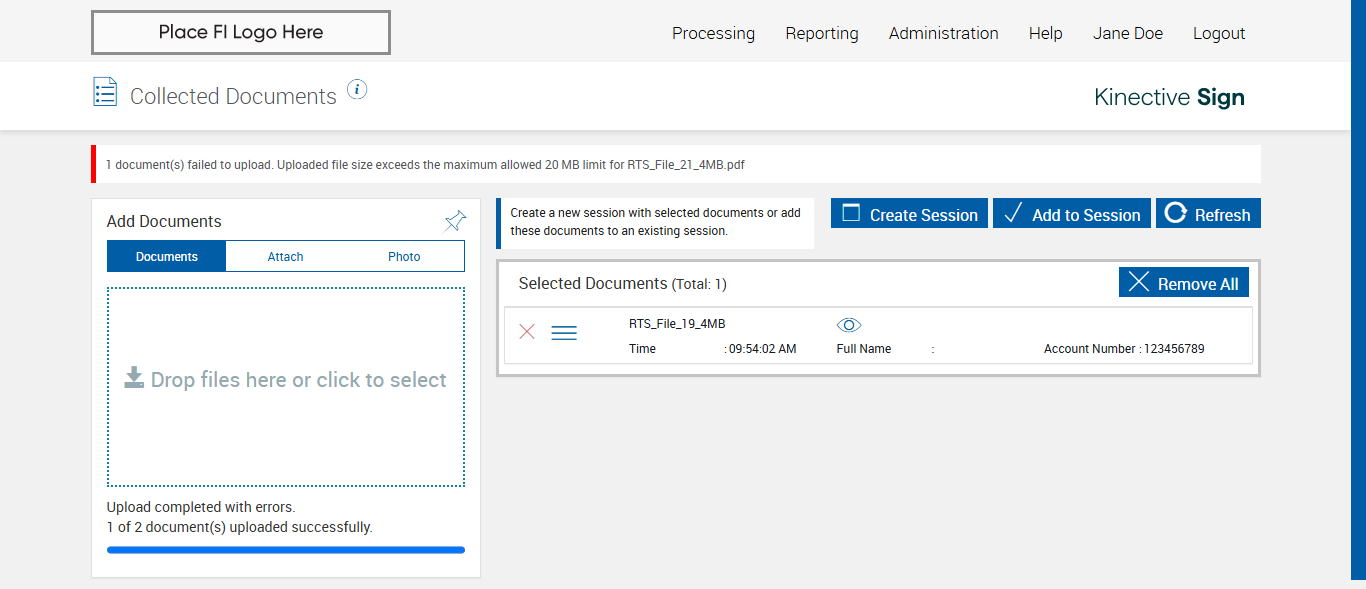Remove RTS_File_19_4MB with the X icon
1366x589 pixels.
[x=527, y=332]
